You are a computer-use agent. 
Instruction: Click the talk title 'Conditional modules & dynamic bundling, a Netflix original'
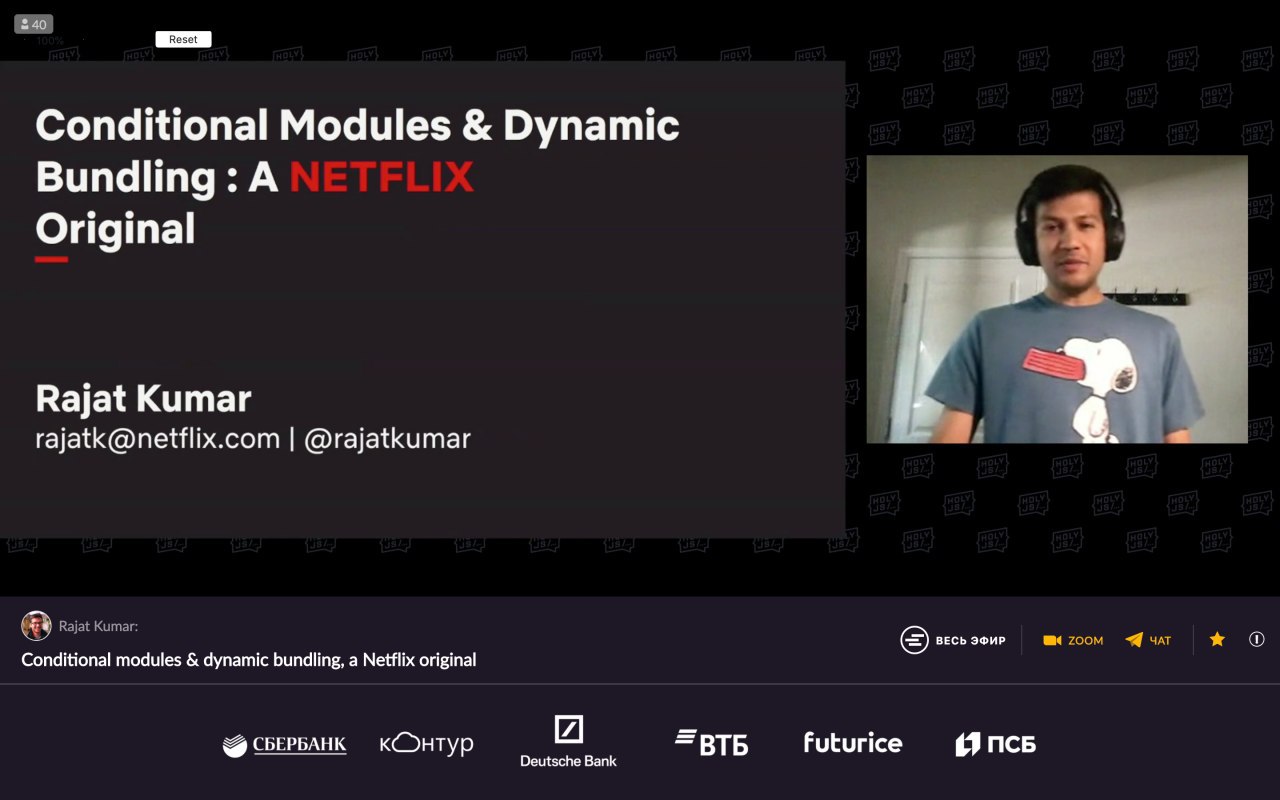click(x=249, y=660)
